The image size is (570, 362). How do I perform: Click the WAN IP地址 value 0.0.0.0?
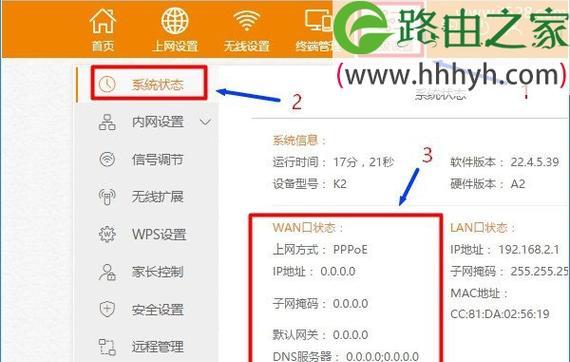click(338, 272)
